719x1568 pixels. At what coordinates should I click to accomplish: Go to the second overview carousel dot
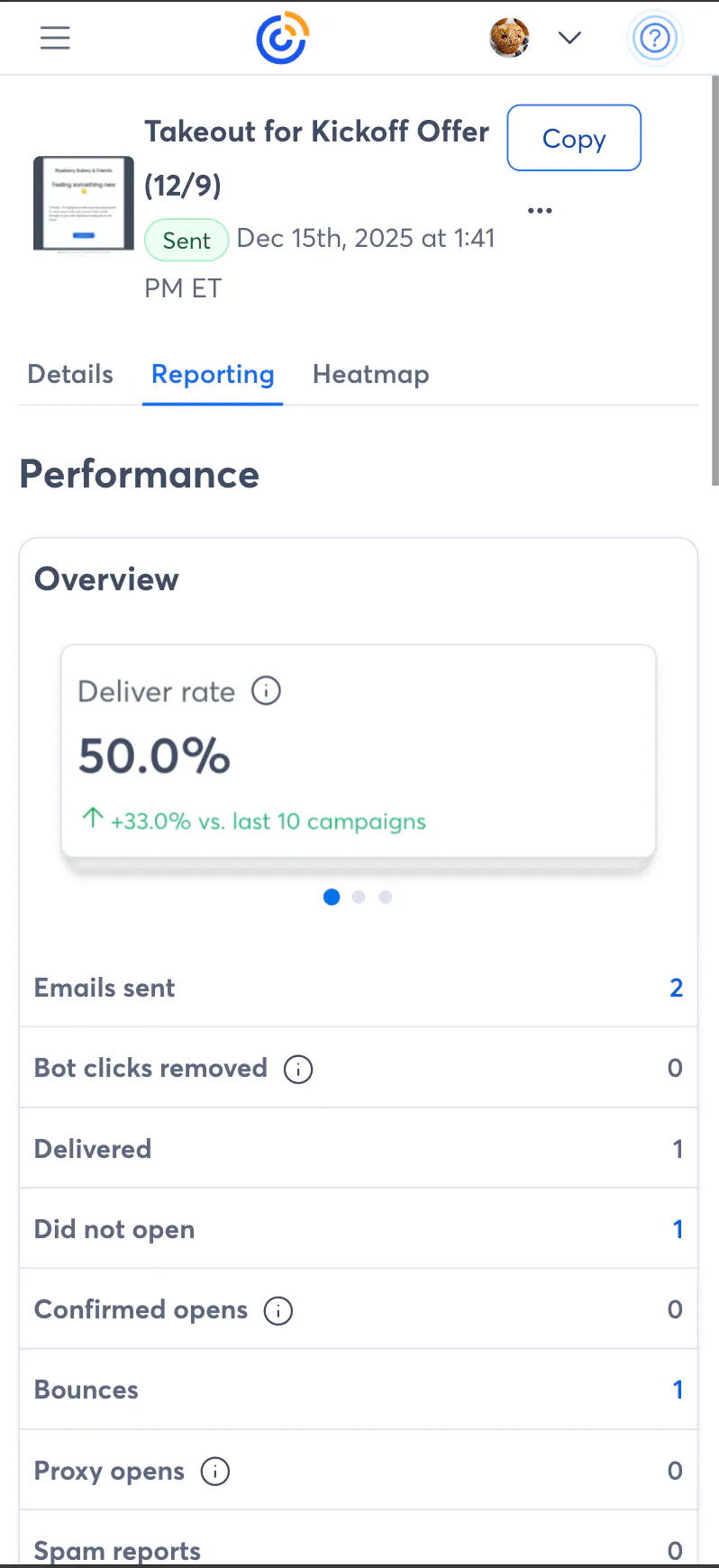tap(359, 898)
